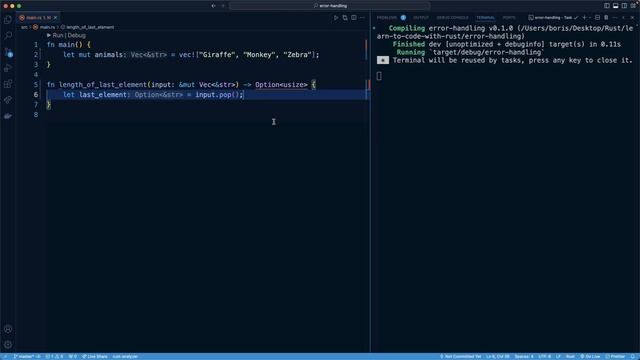This screenshot has width=640, height=360.
Task: Click Not Committed Yet blame status
Action: pyautogui.click(x=460, y=356)
